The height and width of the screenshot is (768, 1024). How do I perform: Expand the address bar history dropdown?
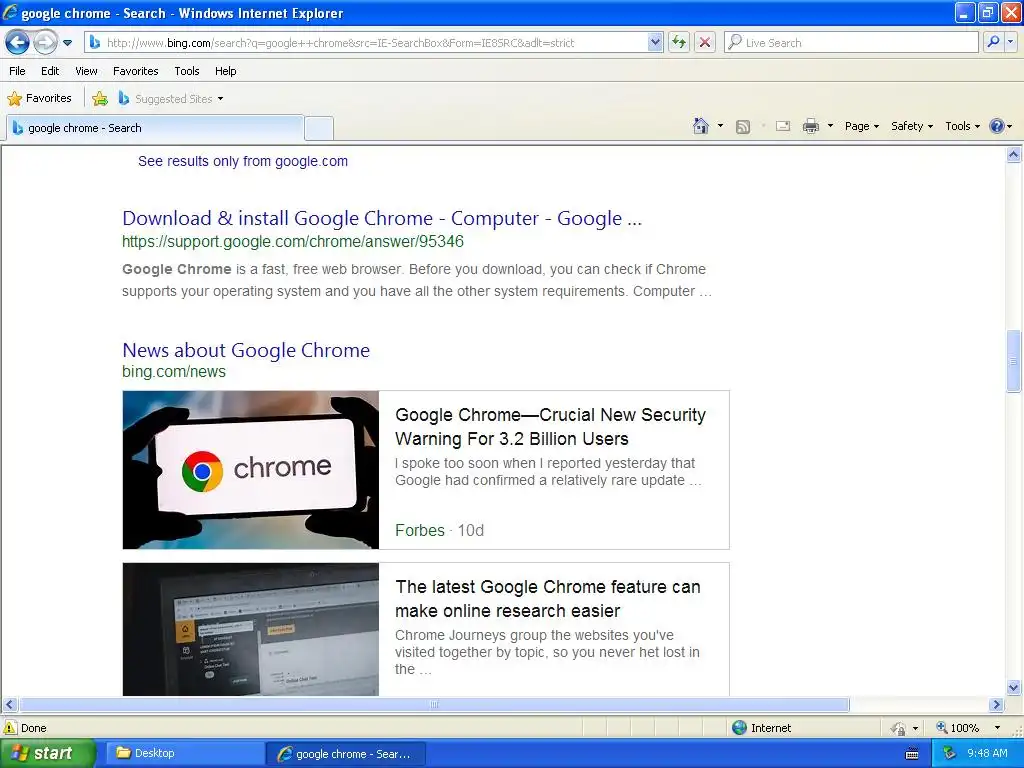655,43
